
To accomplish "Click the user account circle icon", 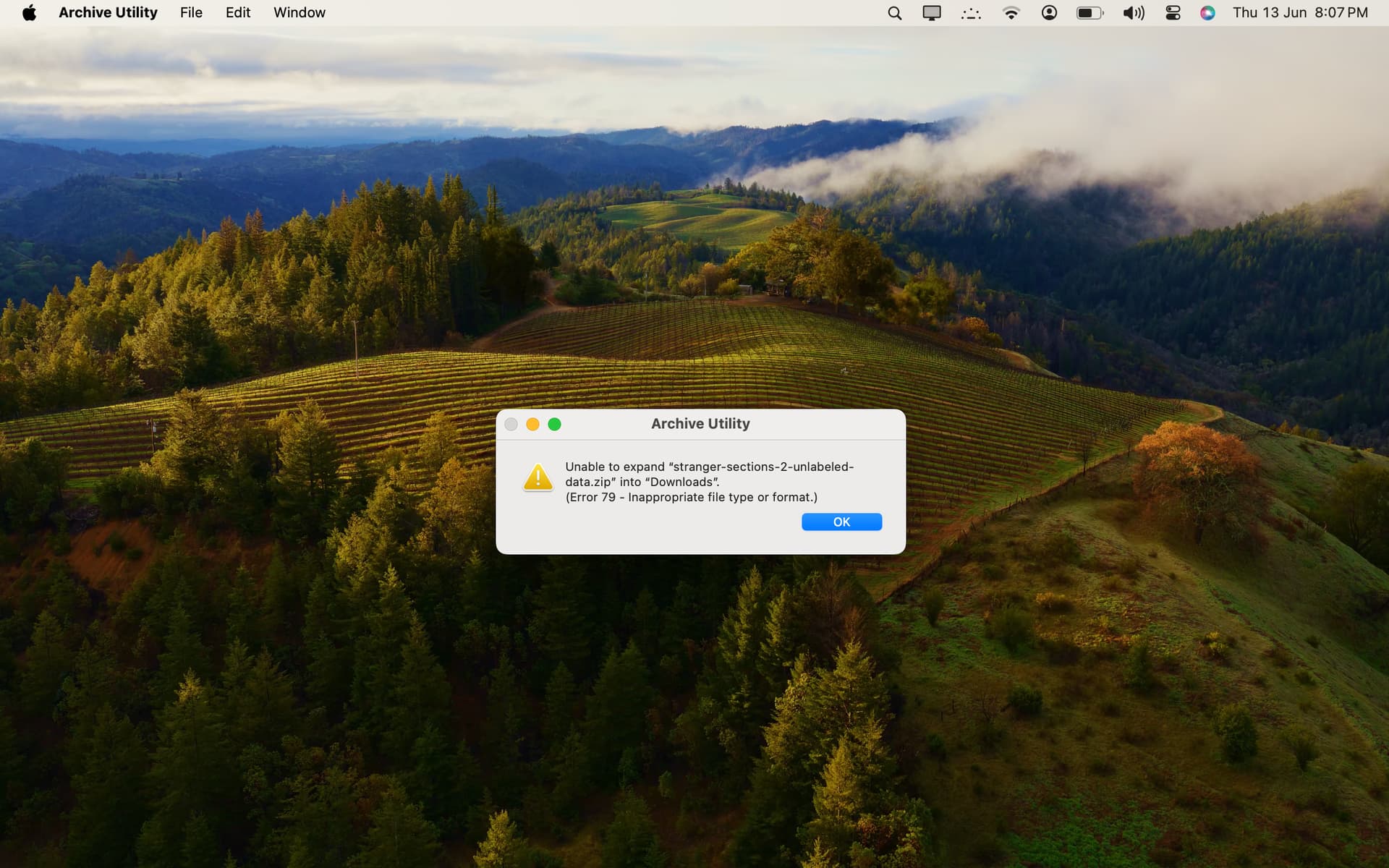I will (1049, 13).
